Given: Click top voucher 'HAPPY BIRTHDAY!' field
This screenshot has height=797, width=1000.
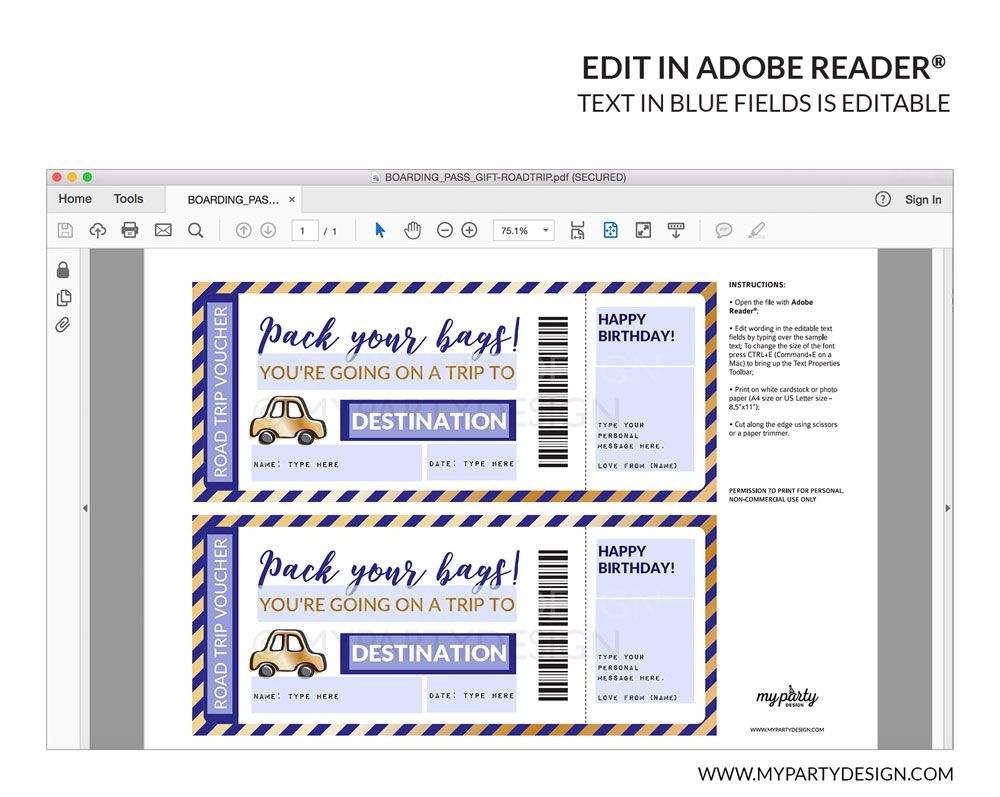Looking at the screenshot, I should point(645,336).
